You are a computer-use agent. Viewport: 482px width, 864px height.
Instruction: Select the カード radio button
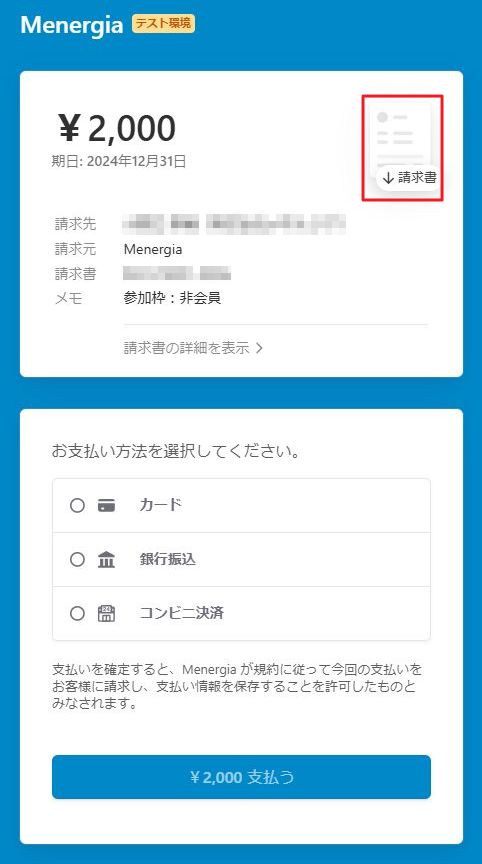[77, 505]
